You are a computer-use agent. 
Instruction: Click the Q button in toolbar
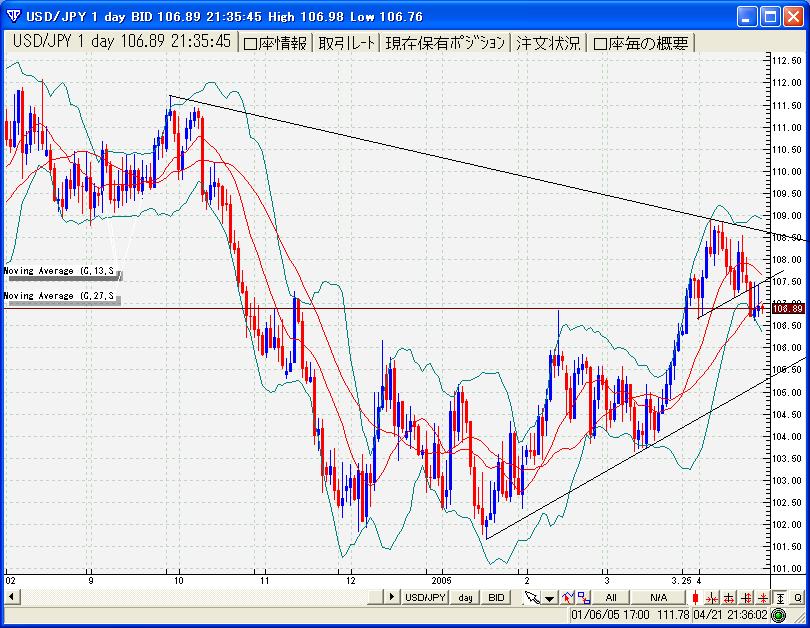pos(798,598)
